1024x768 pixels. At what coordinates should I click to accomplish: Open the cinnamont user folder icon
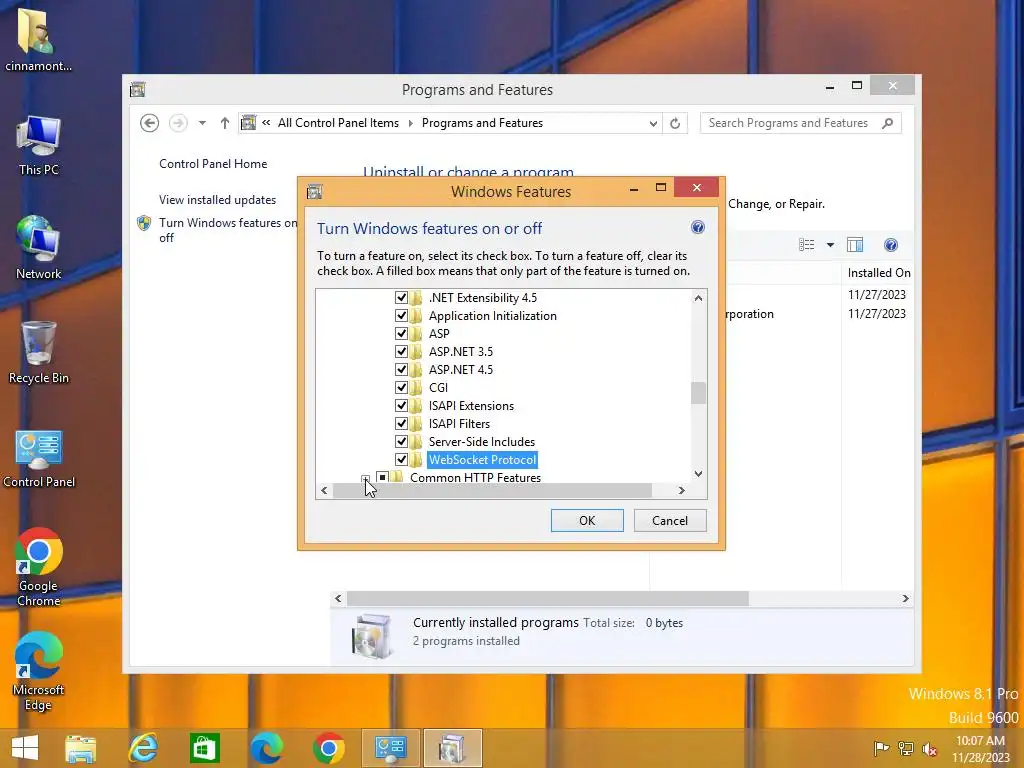[x=38, y=39]
